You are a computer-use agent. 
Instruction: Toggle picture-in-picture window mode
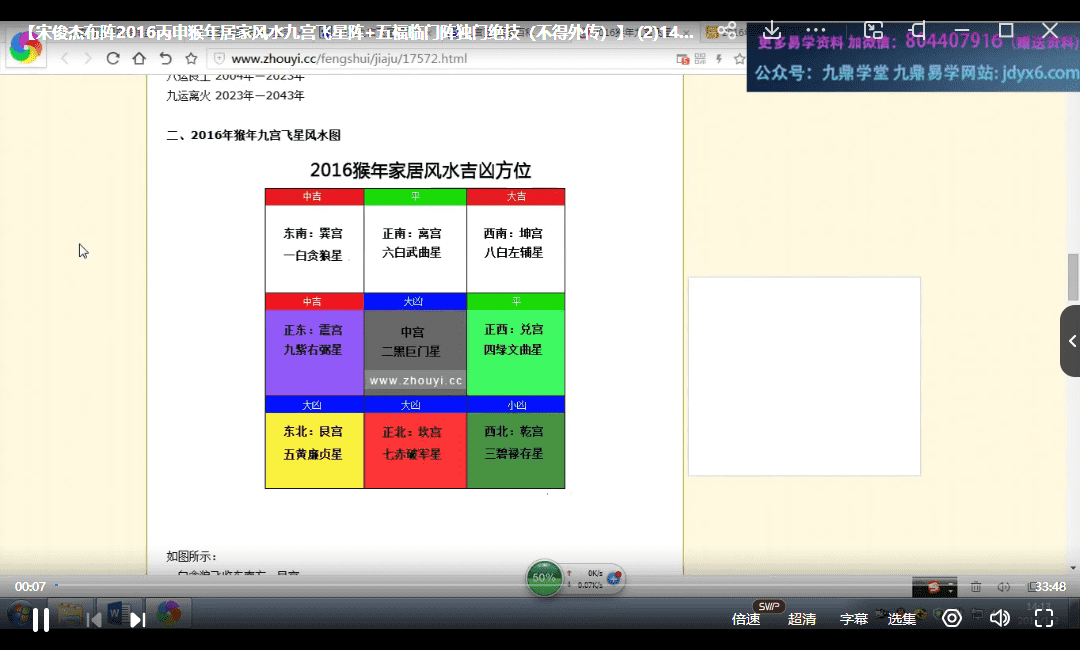tap(874, 31)
